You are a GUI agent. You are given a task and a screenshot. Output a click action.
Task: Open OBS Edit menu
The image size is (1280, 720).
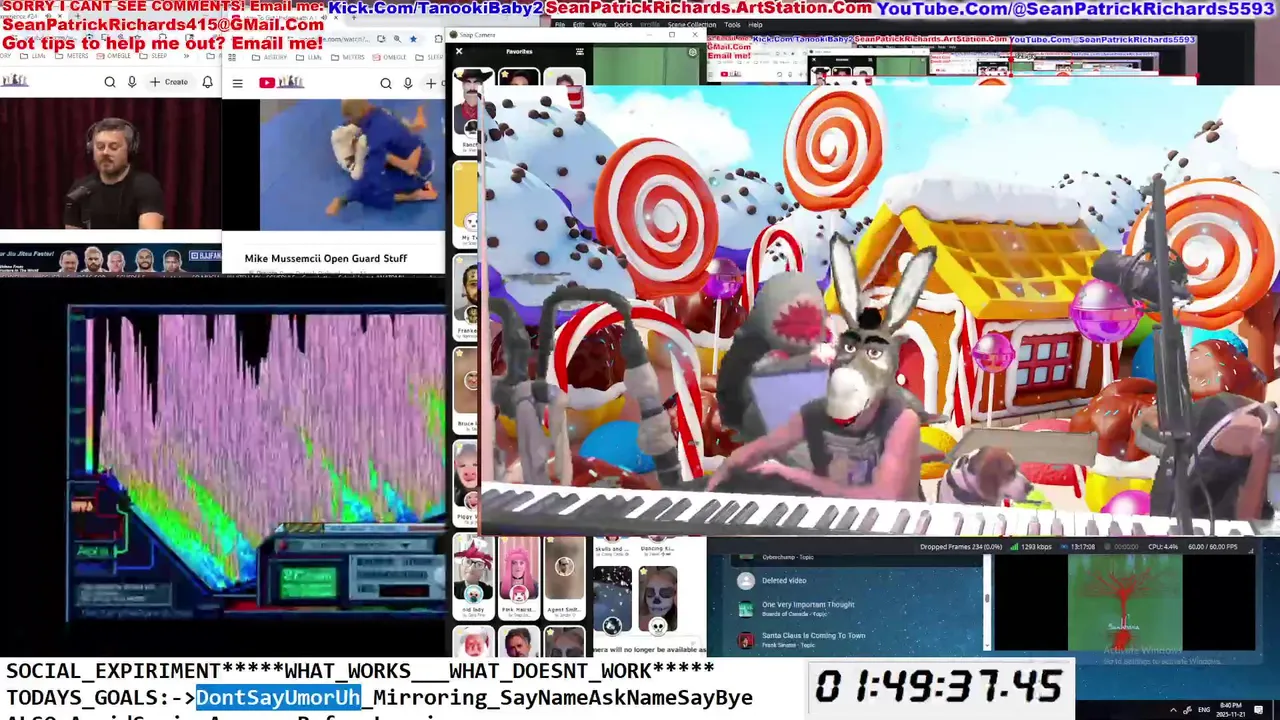578,25
